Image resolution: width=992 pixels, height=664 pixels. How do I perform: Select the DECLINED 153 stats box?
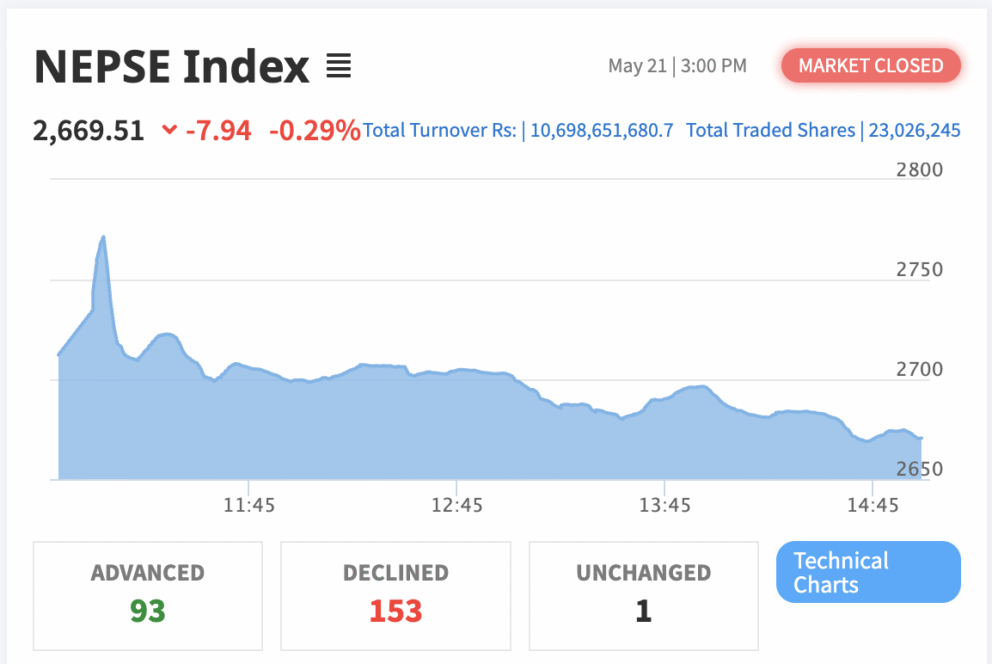point(395,596)
